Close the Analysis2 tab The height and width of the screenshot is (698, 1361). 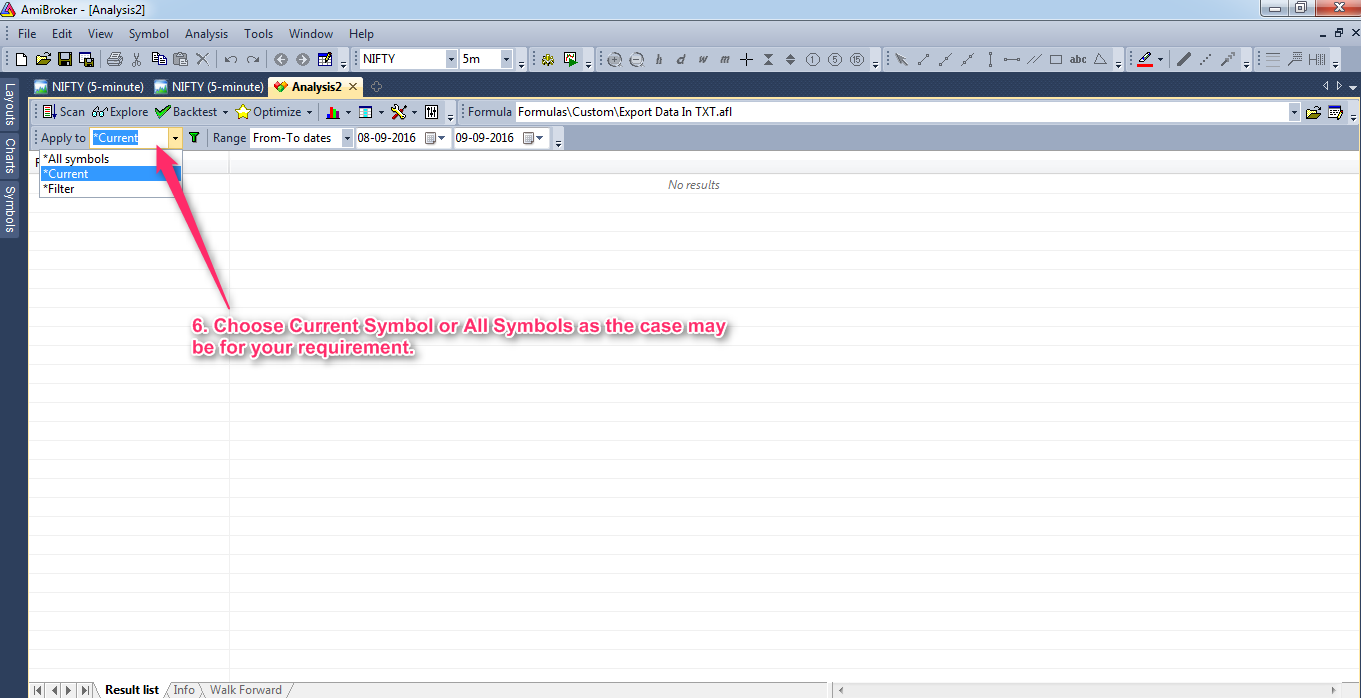(352, 87)
